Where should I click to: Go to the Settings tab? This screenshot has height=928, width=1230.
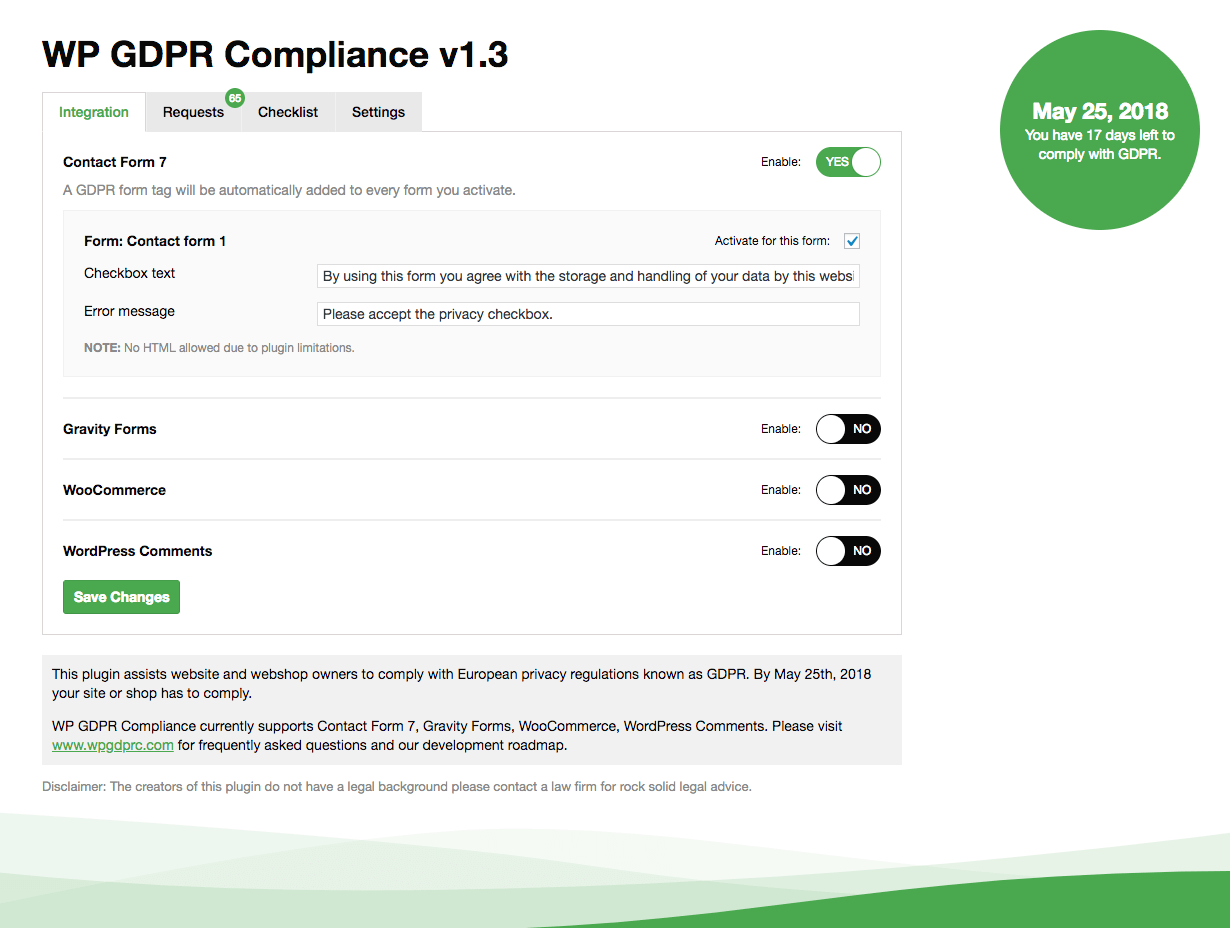[x=378, y=112]
